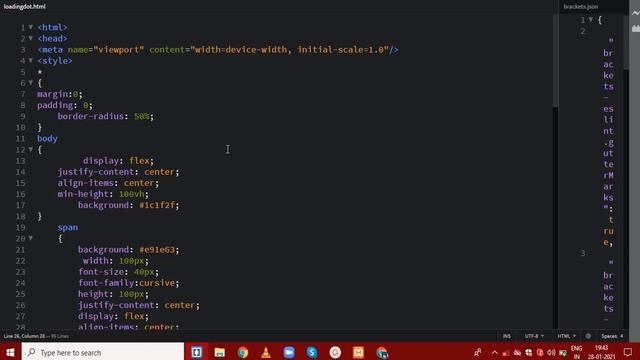The width and height of the screenshot is (640, 360).
Task: Open the second Chrome profile taskbar icon
Action: (382, 352)
